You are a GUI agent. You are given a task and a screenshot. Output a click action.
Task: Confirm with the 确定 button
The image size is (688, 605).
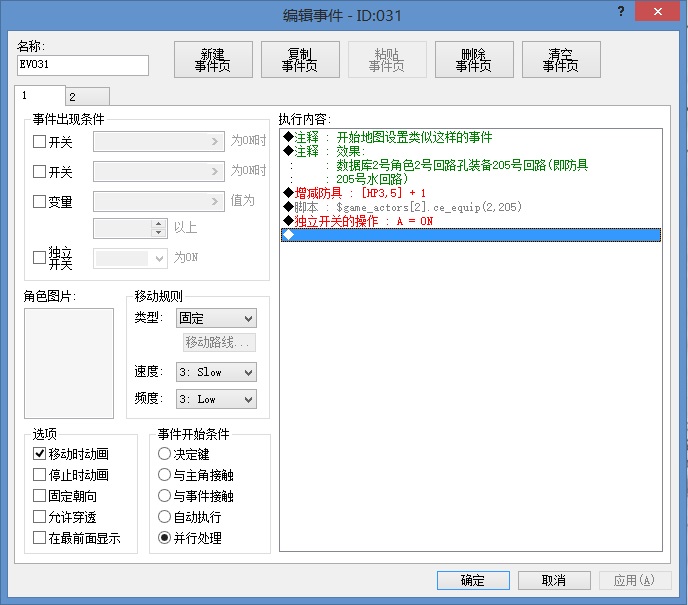pos(473,580)
